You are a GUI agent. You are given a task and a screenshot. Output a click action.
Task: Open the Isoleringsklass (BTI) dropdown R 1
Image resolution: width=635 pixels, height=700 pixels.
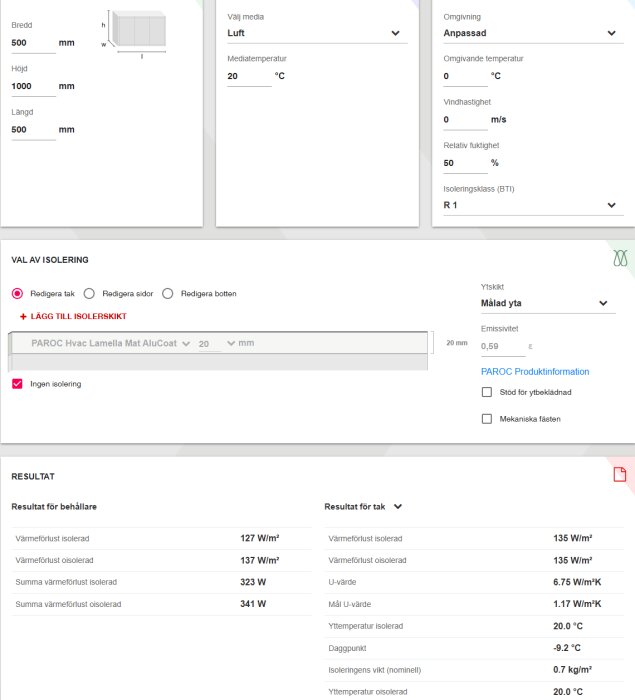[533, 205]
